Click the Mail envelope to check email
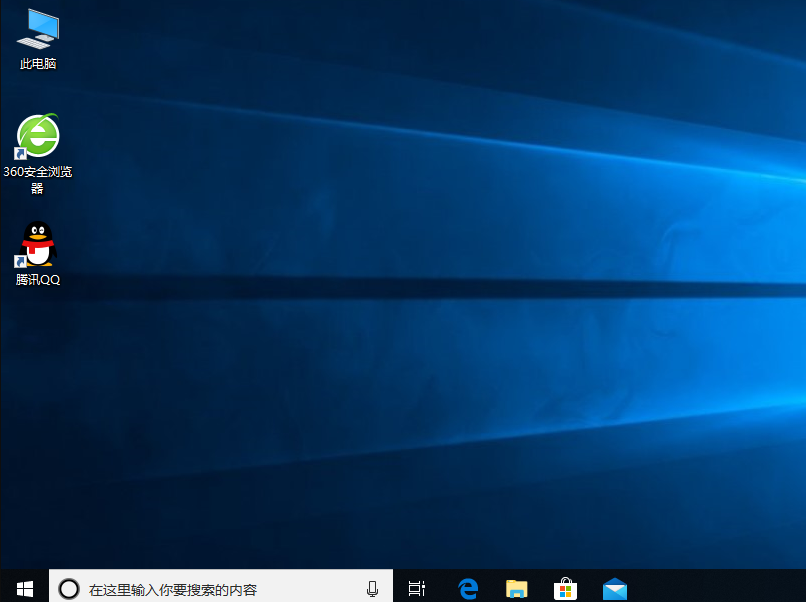This screenshot has height=602, width=806. click(615, 588)
